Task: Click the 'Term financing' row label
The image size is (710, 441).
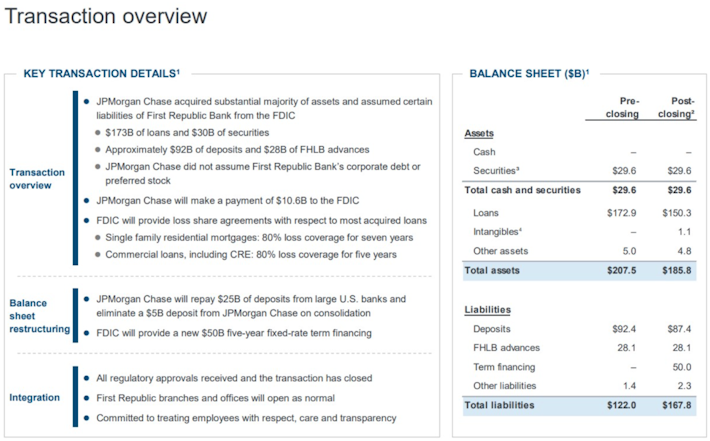Action: [x=504, y=367]
